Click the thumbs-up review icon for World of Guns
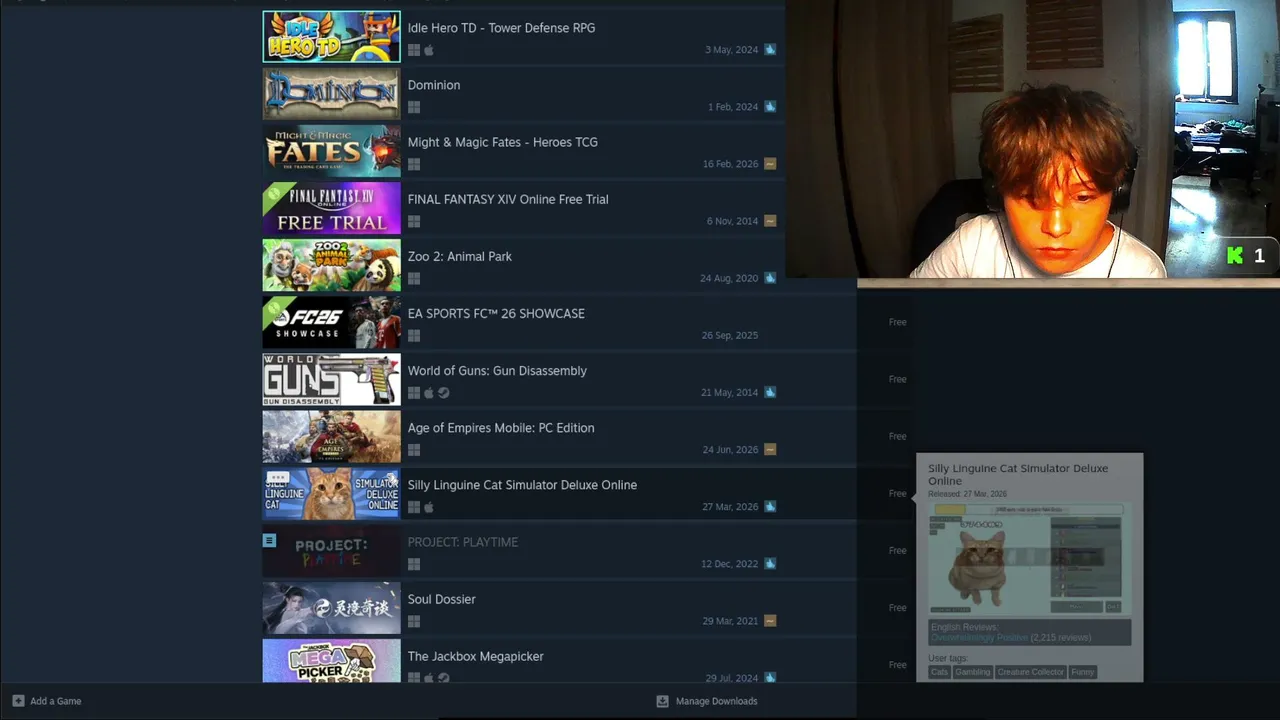Image resolution: width=1280 pixels, height=720 pixels. pos(770,392)
